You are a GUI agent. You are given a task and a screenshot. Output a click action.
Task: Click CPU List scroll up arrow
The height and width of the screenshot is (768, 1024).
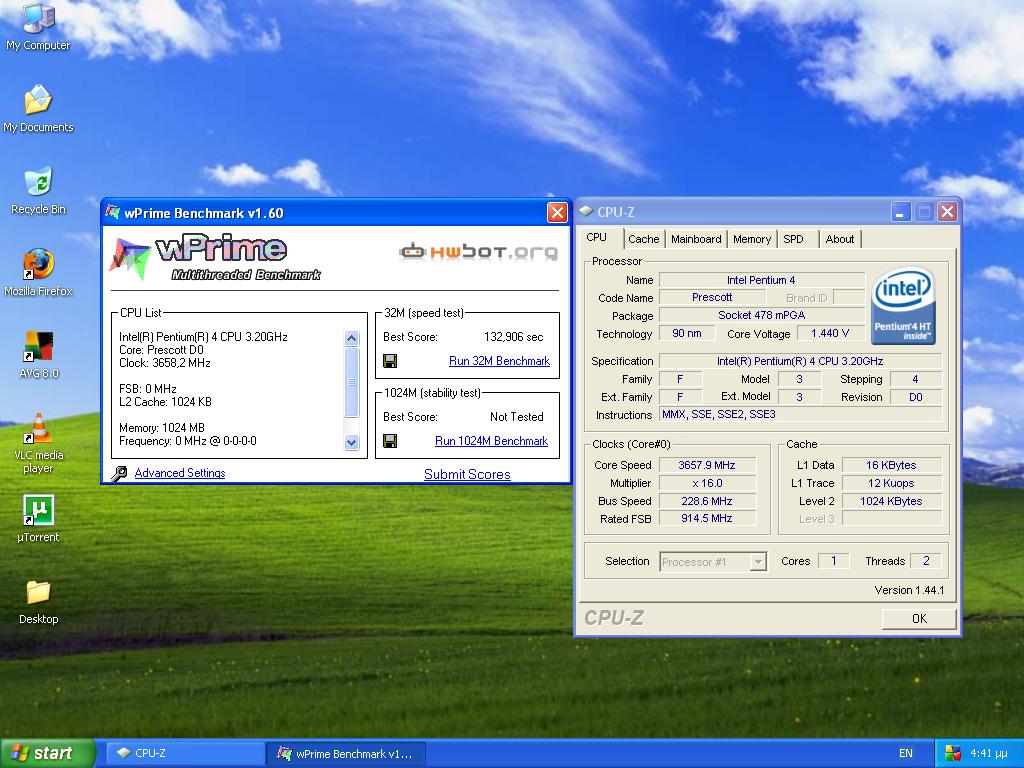[x=351, y=338]
